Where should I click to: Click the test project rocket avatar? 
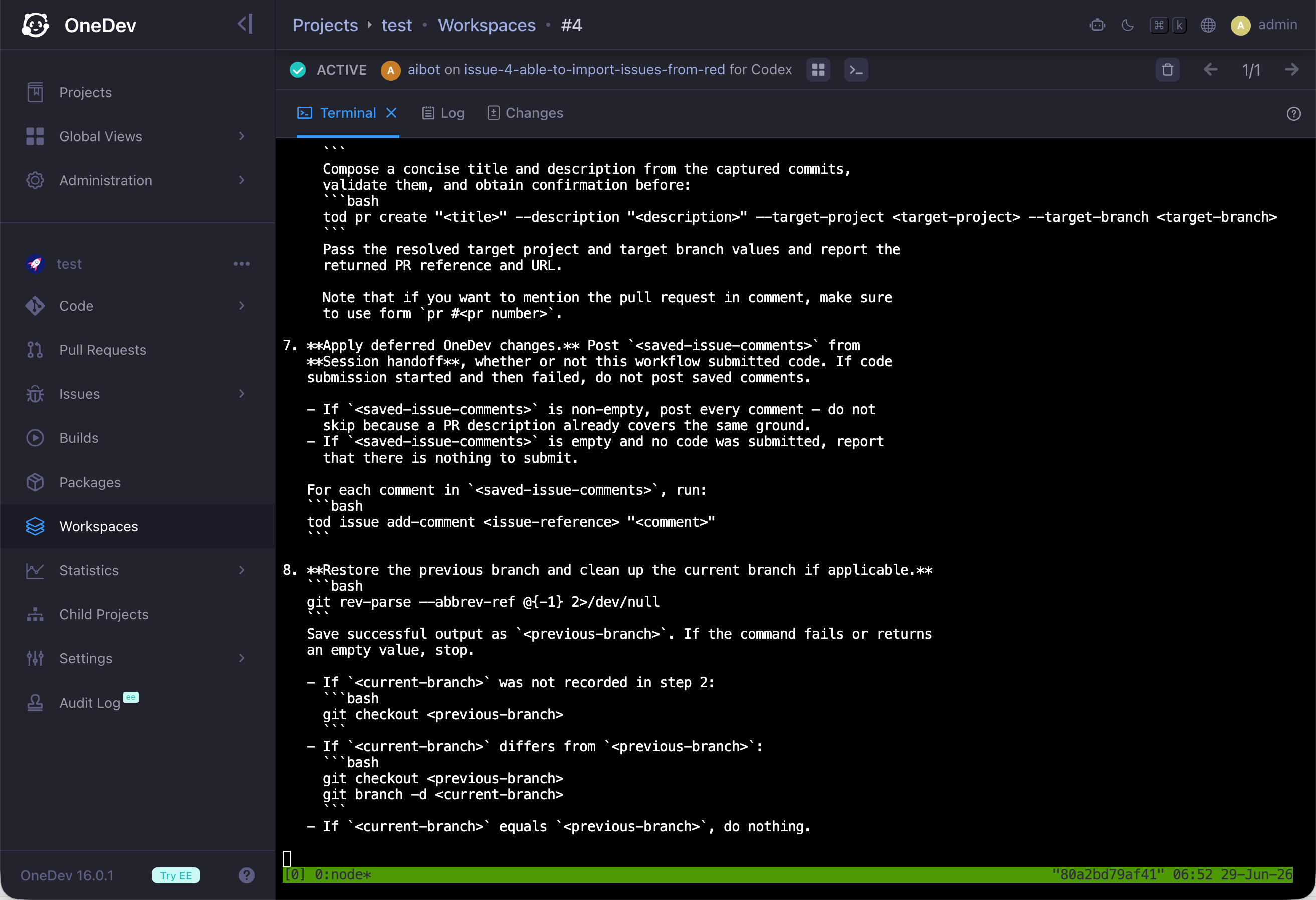pyautogui.click(x=35, y=264)
